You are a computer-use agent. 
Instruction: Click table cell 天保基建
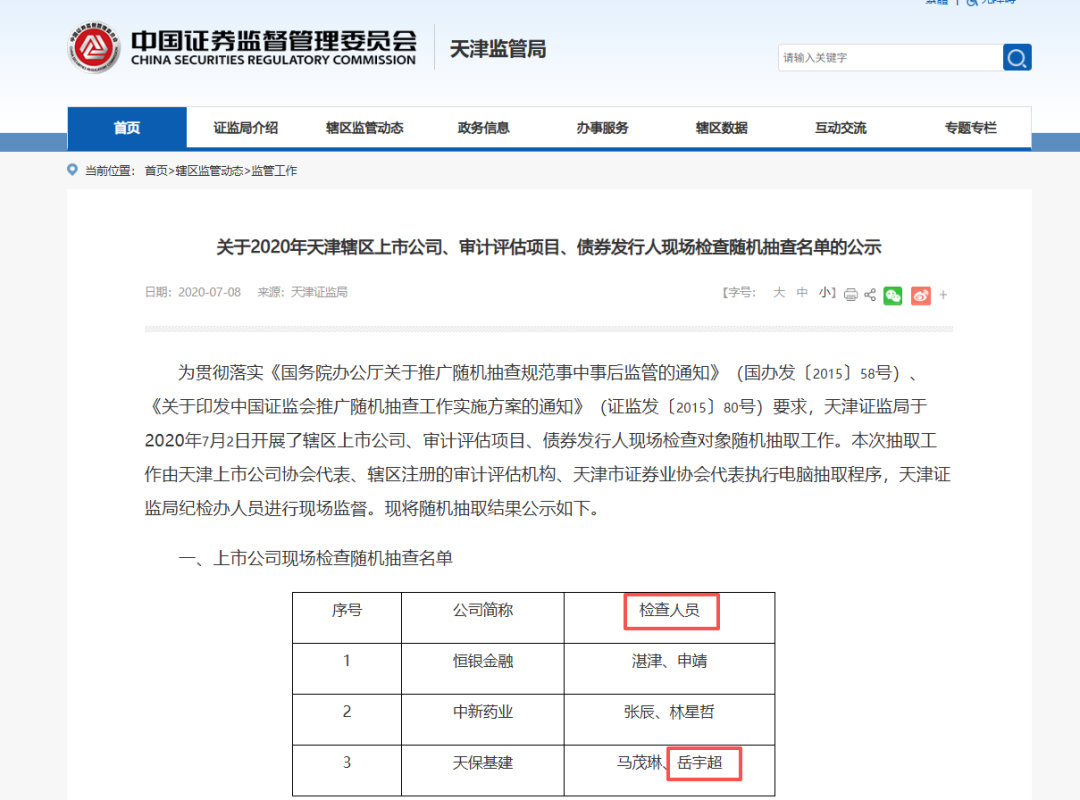pos(483,763)
